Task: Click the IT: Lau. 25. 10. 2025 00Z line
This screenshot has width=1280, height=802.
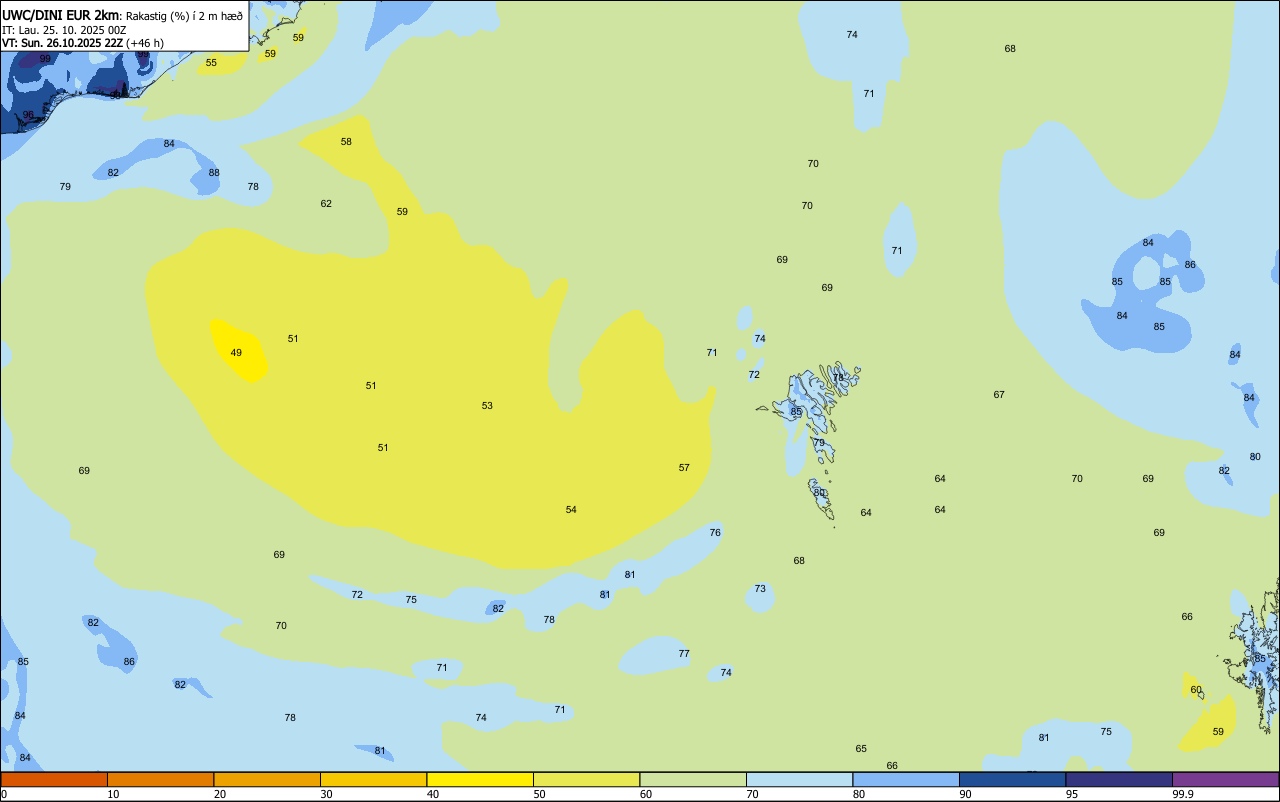Action: tap(64, 30)
